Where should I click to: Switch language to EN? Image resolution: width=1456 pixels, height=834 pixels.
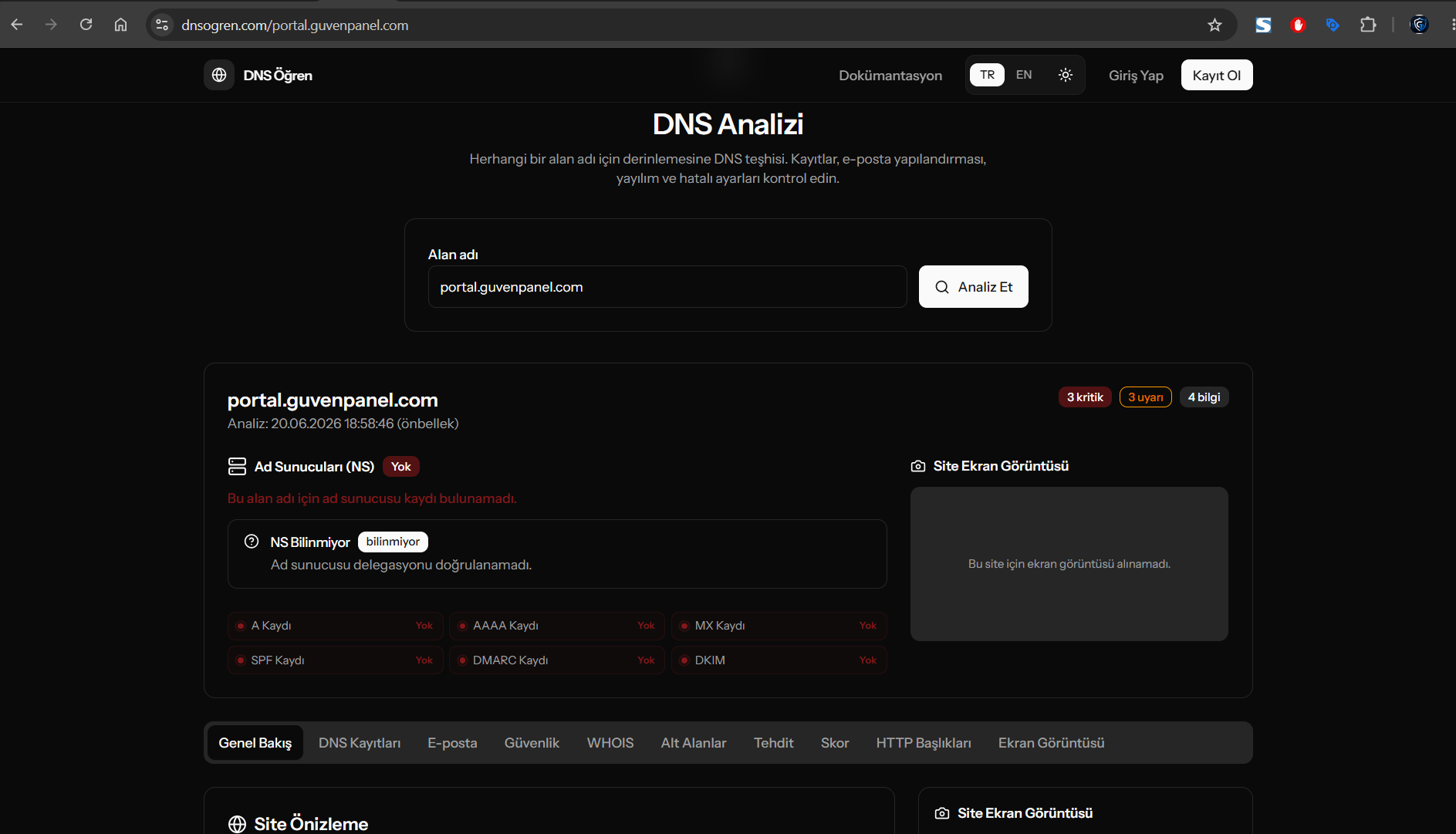click(x=1024, y=75)
